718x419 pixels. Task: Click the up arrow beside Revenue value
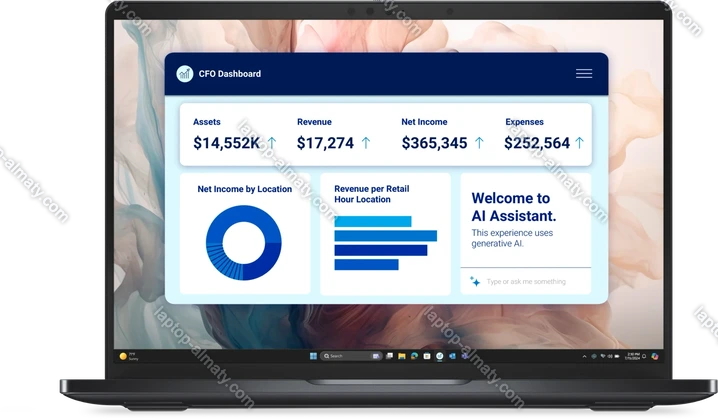(365, 143)
